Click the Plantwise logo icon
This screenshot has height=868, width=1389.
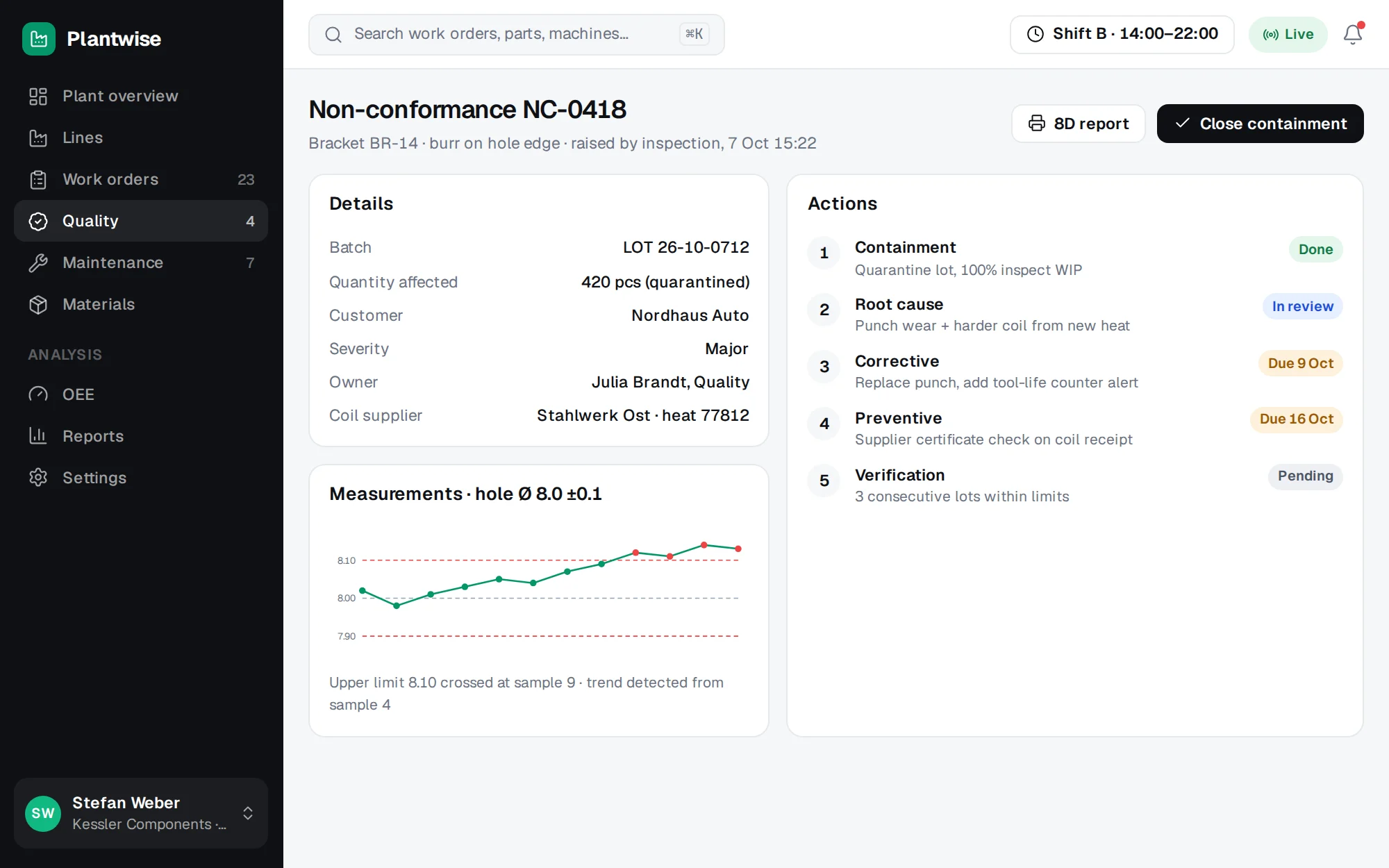[39, 39]
